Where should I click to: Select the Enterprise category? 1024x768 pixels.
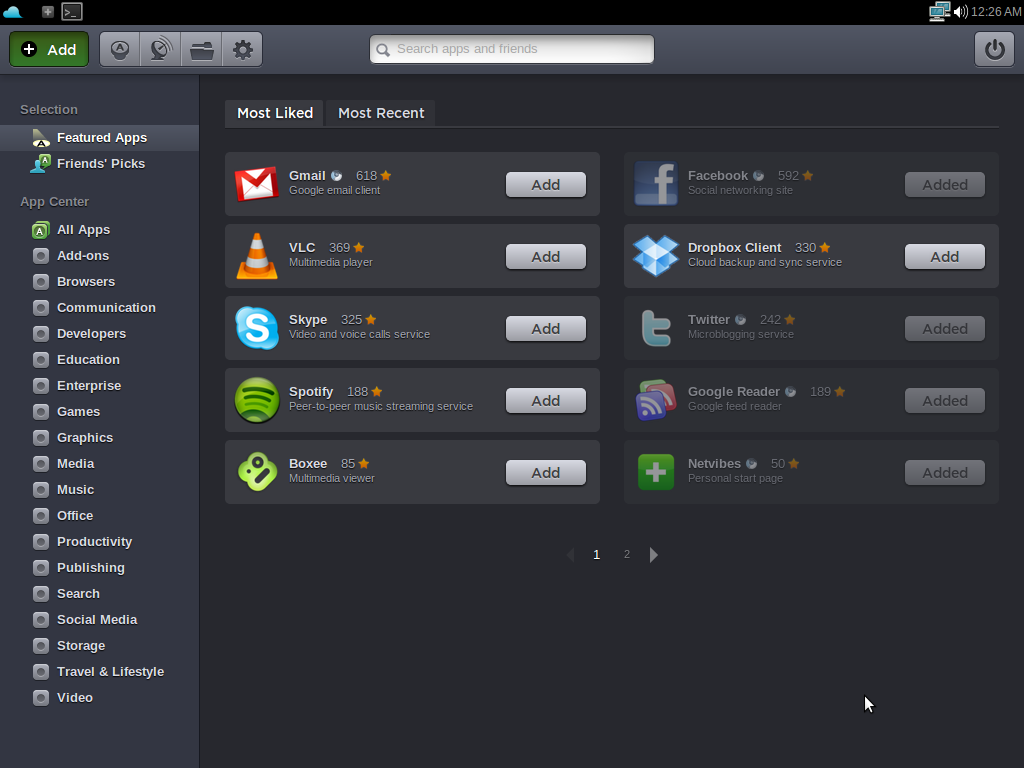(x=99, y=386)
